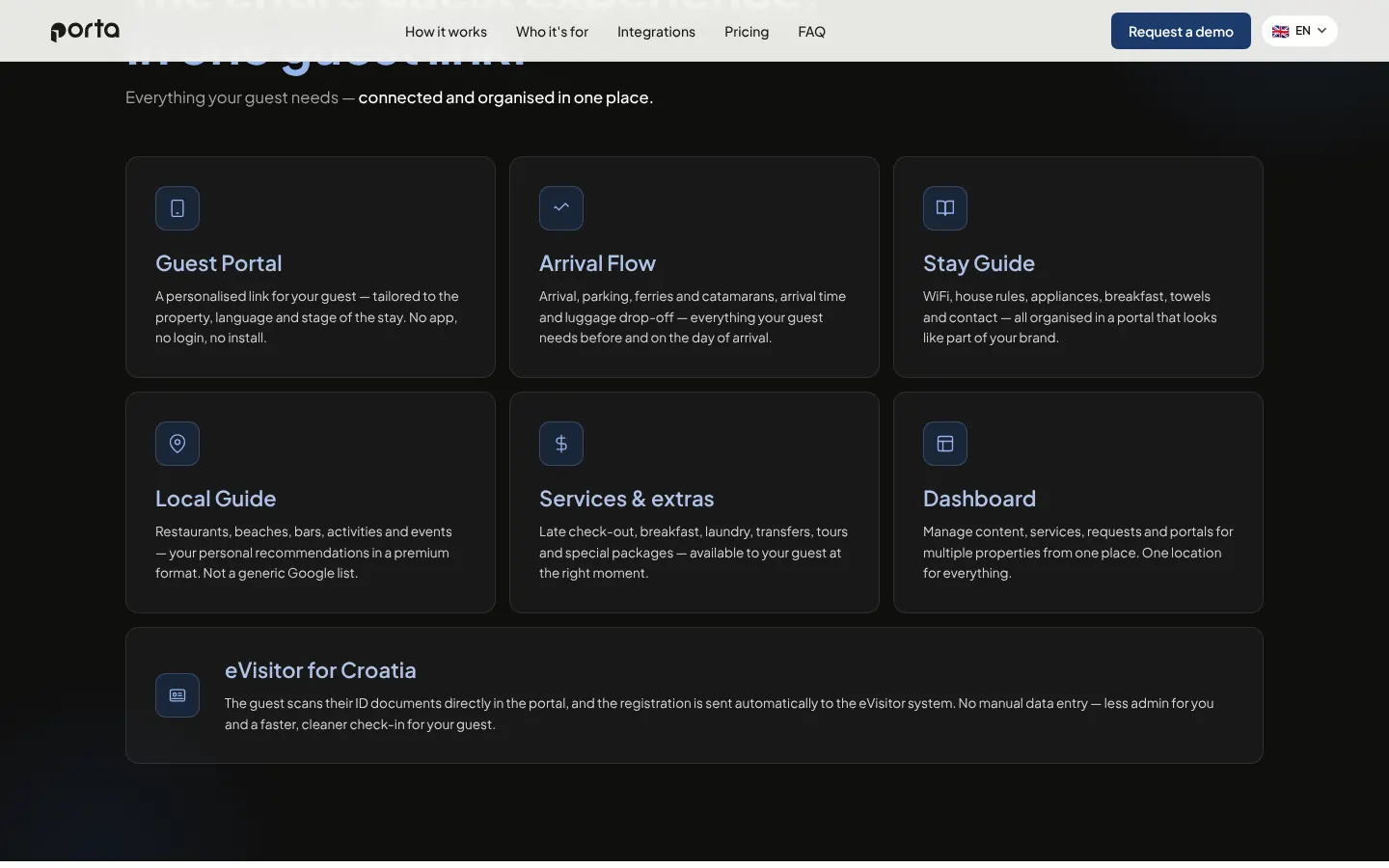Image resolution: width=1389 pixels, height=868 pixels.
Task: Click the 'Late check-out, breakfast, laundry' description
Action: pos(694,553)
